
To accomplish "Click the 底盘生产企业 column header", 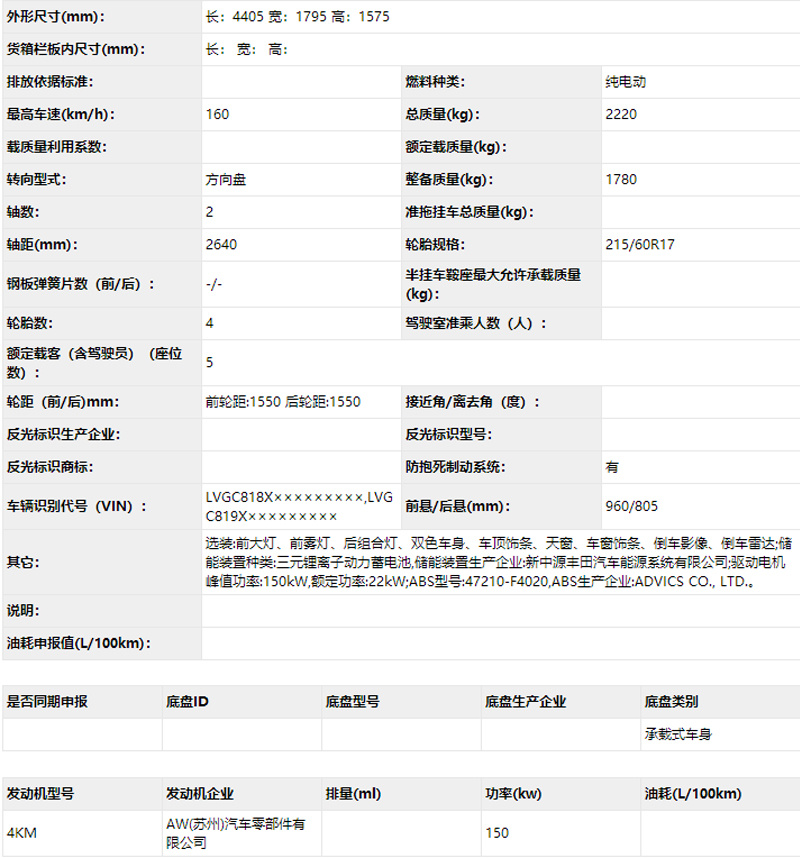I will [x=525, y=702].
